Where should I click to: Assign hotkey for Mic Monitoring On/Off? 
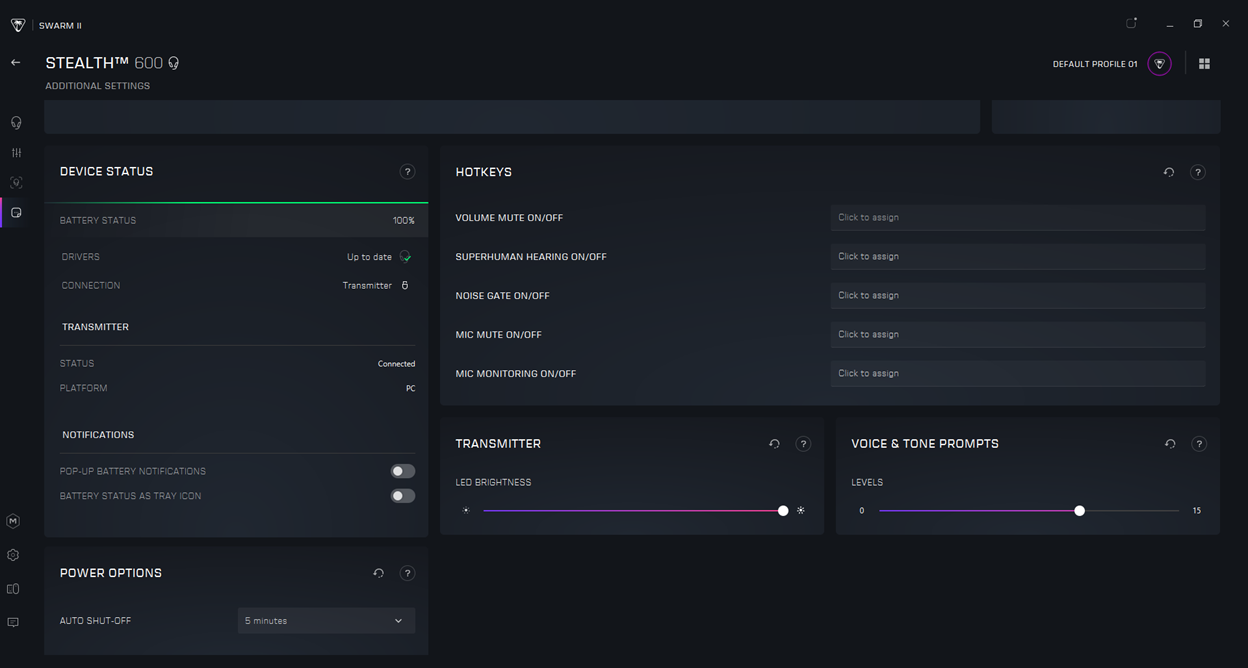1018,373
